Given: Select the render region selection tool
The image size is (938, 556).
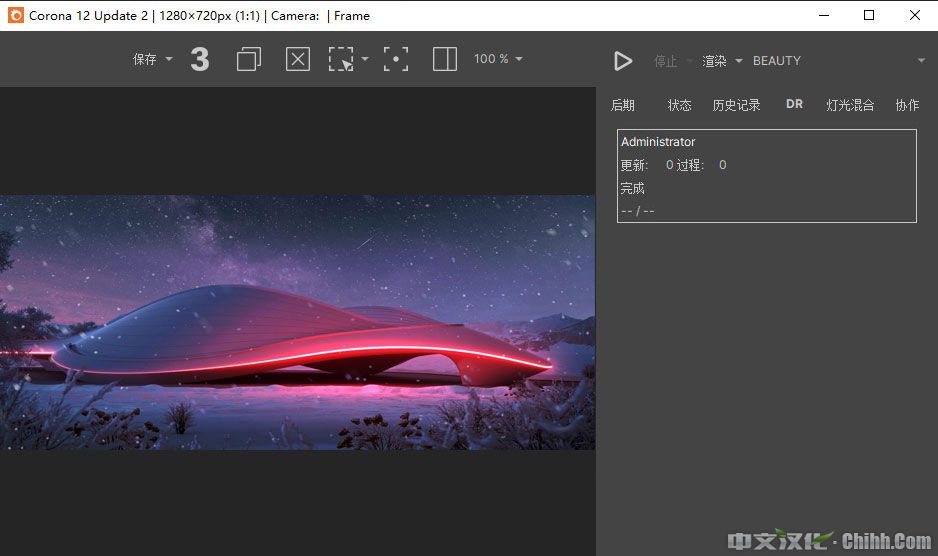Looking at the screenshot, I should [x=342, y=60].
